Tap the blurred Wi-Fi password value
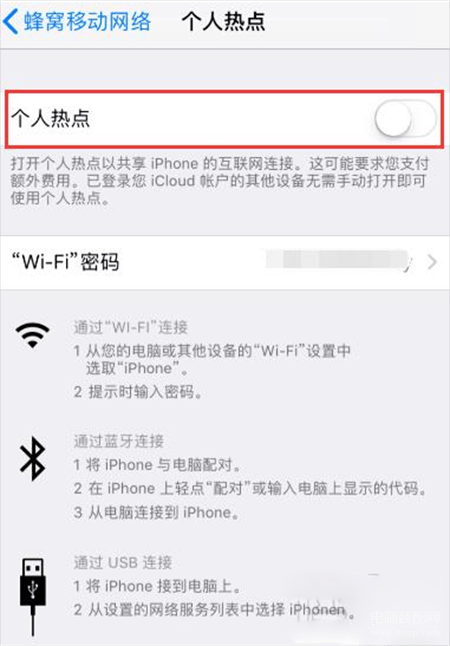The width and height of the screenshot is (450, 646). [338, 260]
